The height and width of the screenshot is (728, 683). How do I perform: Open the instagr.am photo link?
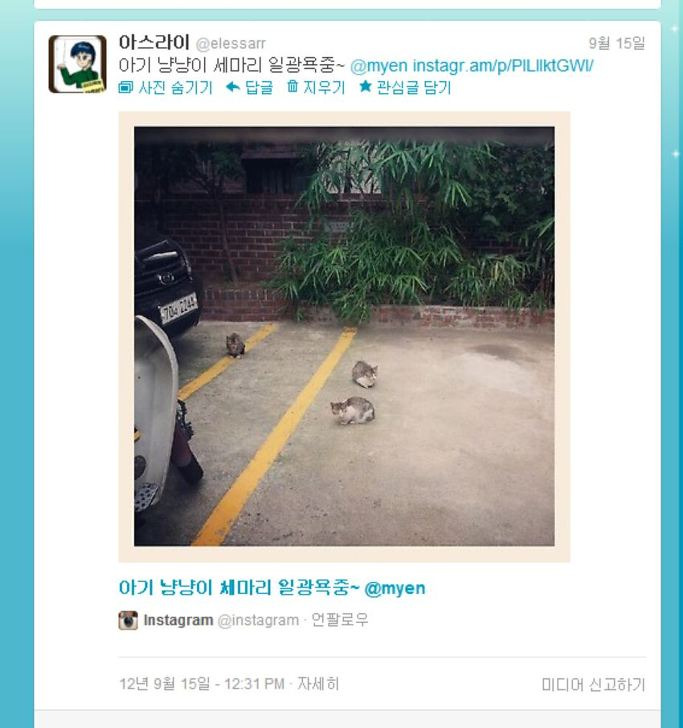503,66
